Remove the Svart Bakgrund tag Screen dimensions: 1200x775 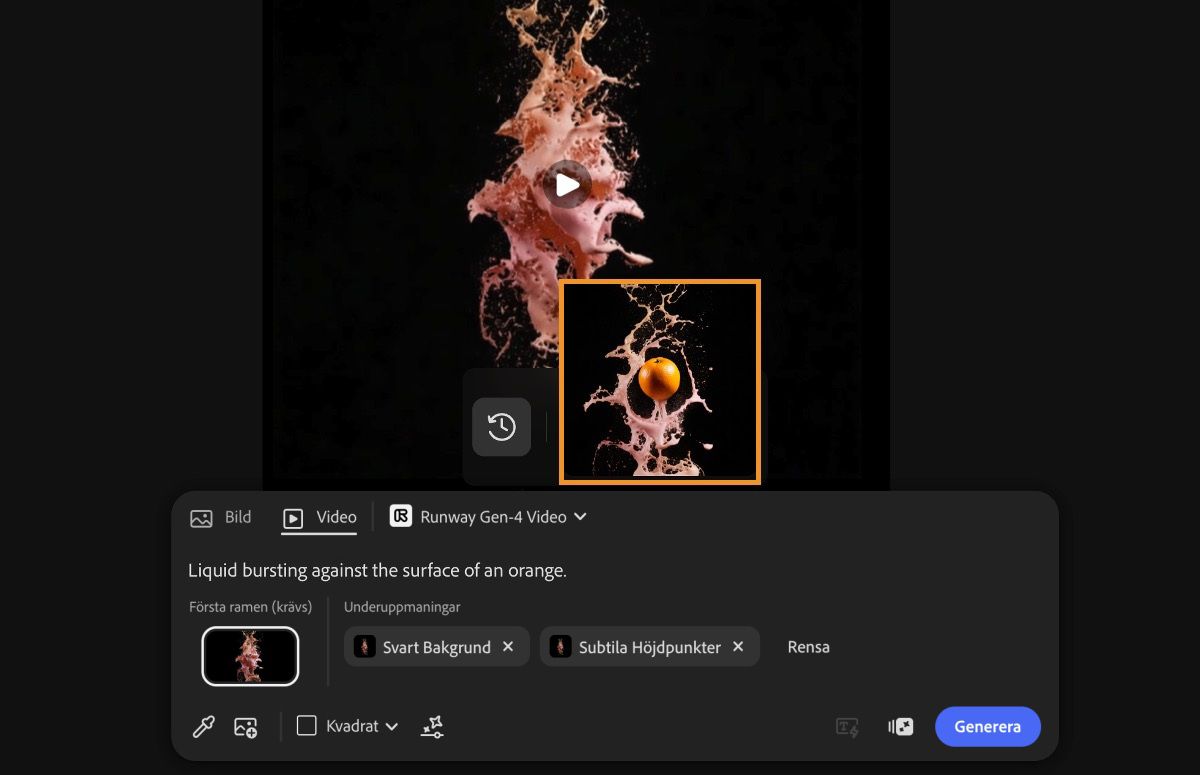508,647
